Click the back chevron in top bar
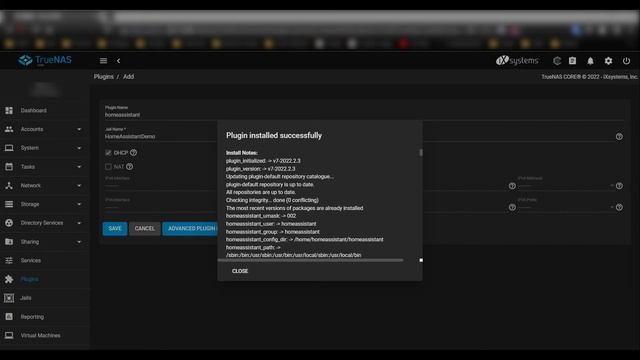 click(118, 61)
